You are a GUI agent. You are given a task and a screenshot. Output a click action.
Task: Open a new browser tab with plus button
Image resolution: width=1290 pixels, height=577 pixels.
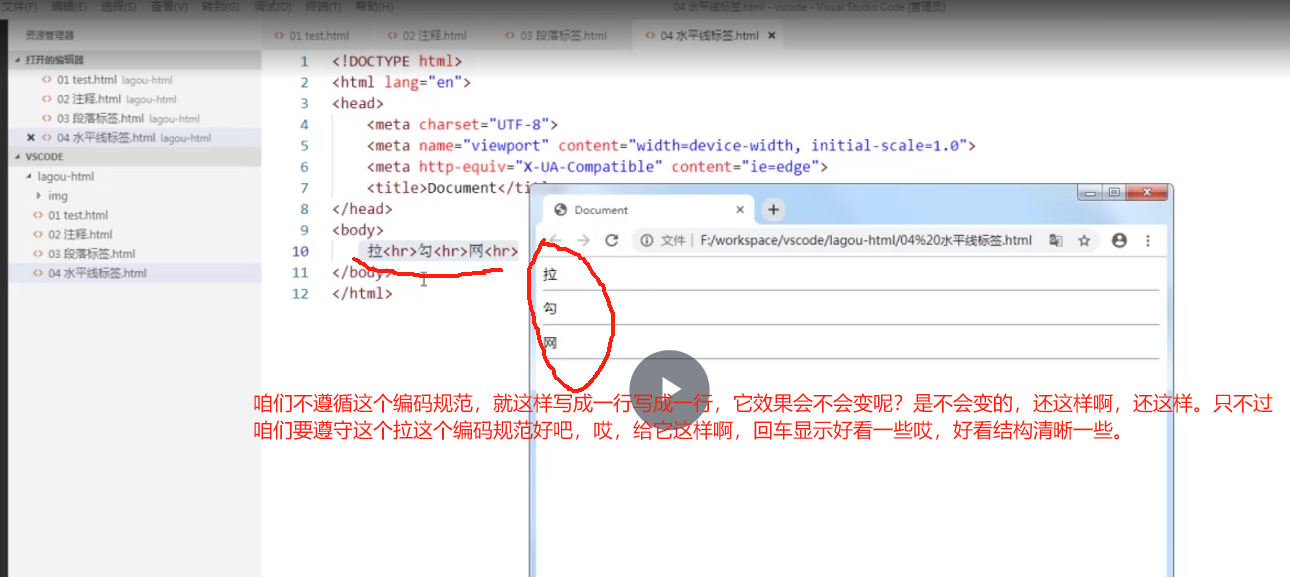[x=774, y=210]
